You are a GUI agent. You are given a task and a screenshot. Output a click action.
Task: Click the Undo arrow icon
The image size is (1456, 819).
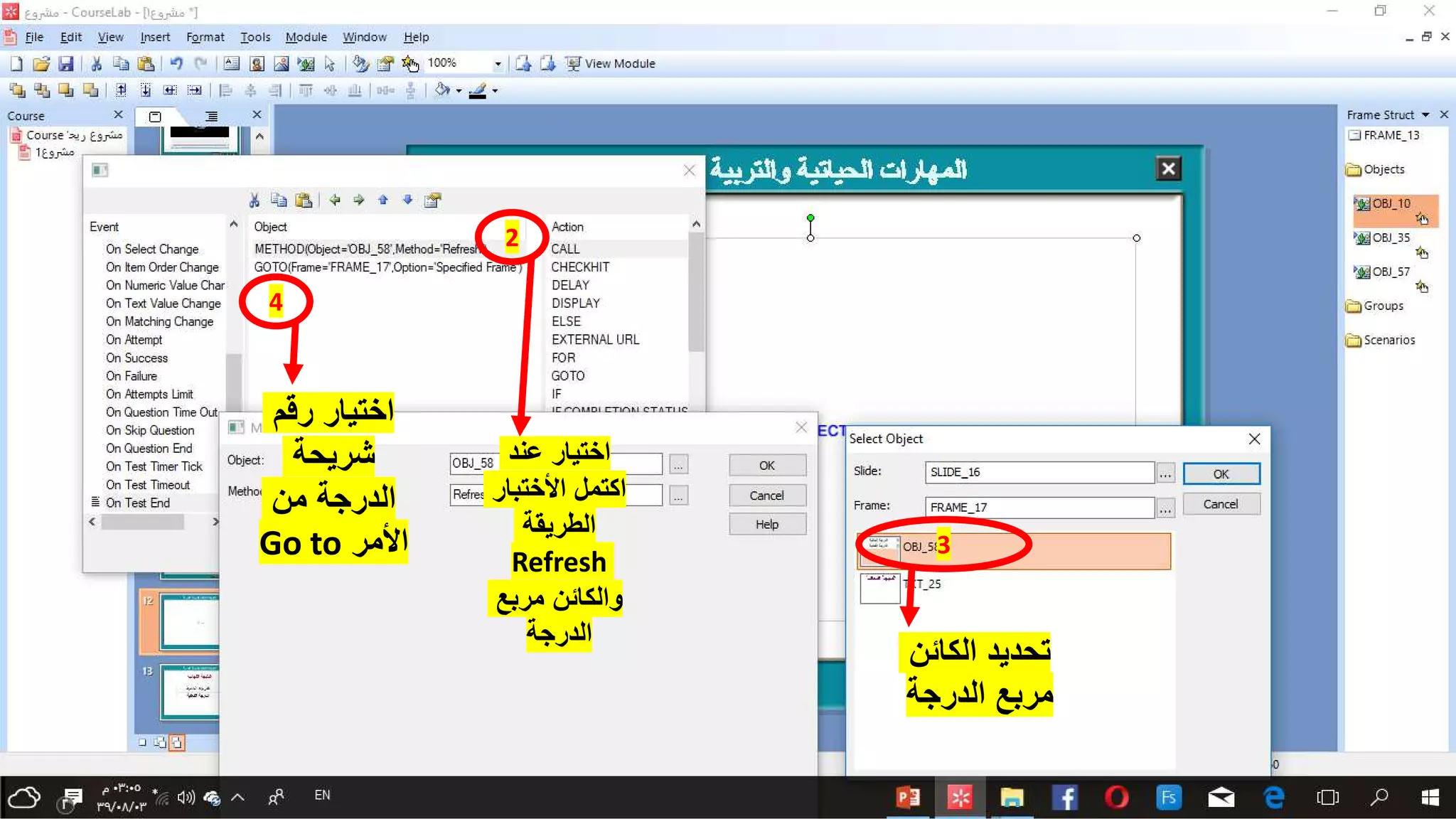pos(176,64)
